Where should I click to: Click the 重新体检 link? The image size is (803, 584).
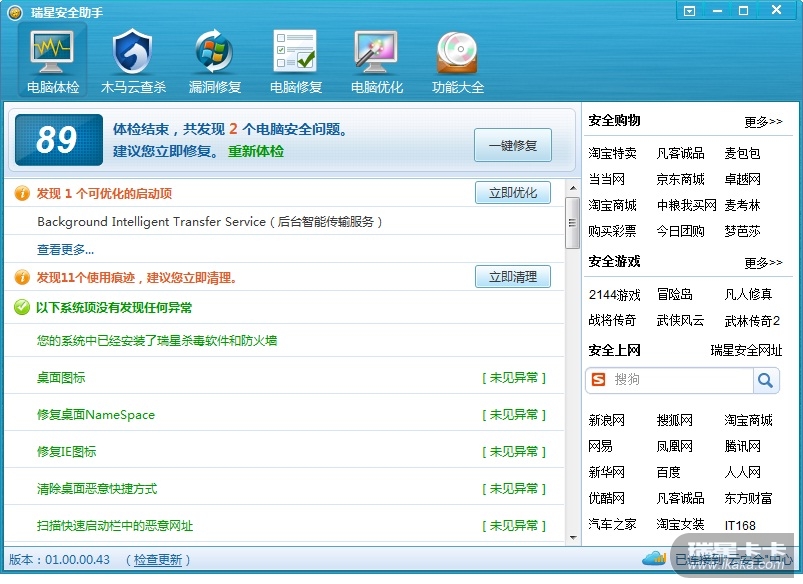256,152
